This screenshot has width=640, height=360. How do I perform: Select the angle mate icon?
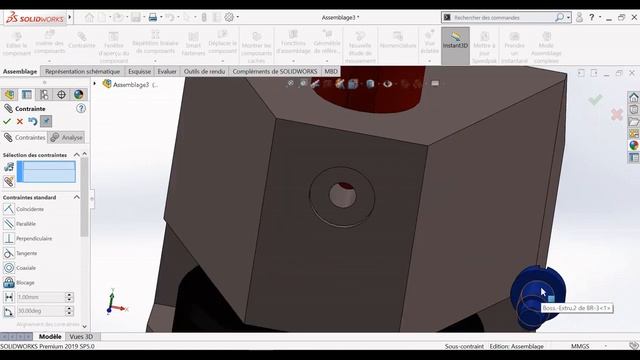pyautogui.click(x=9, y=311)
